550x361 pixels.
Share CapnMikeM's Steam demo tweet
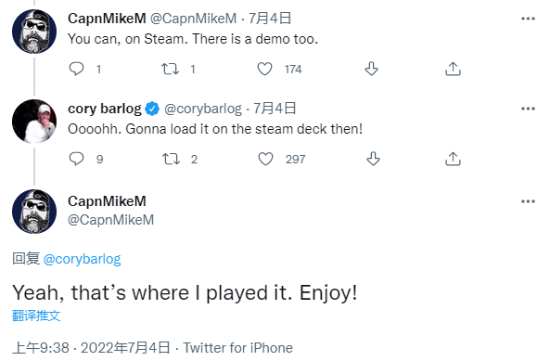click(x=453, y=69)
